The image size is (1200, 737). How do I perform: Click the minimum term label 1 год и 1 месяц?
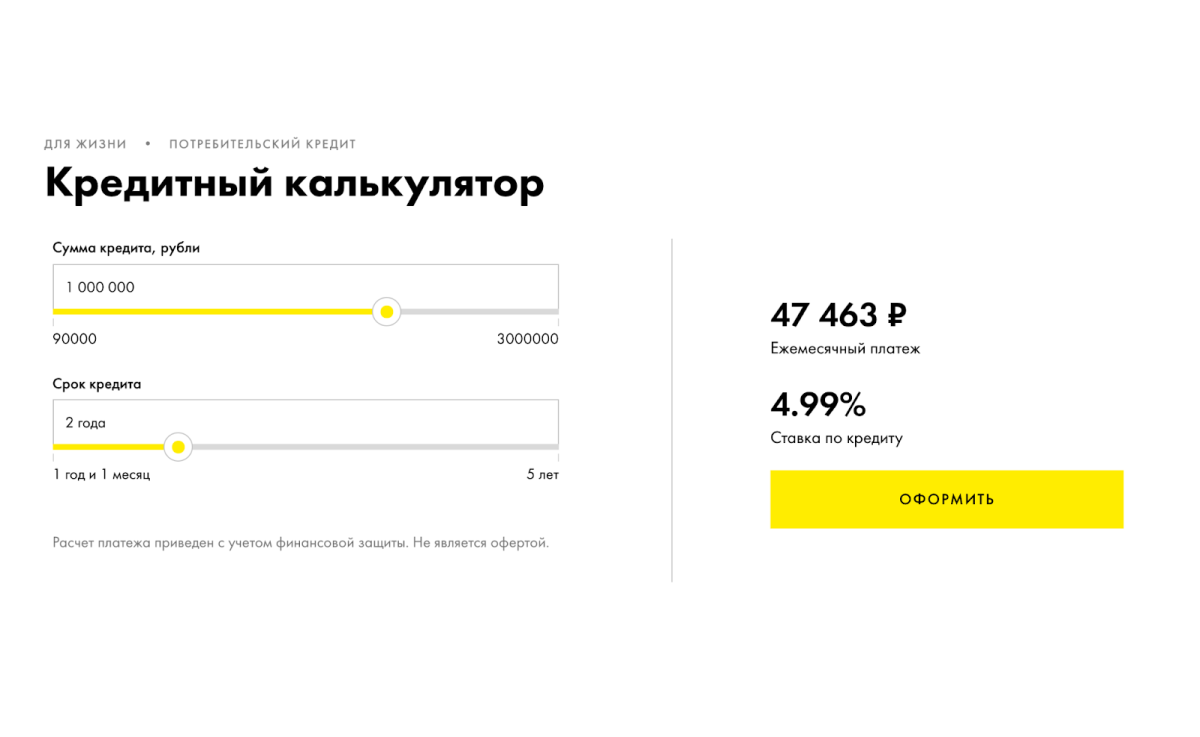coord(101,475)
